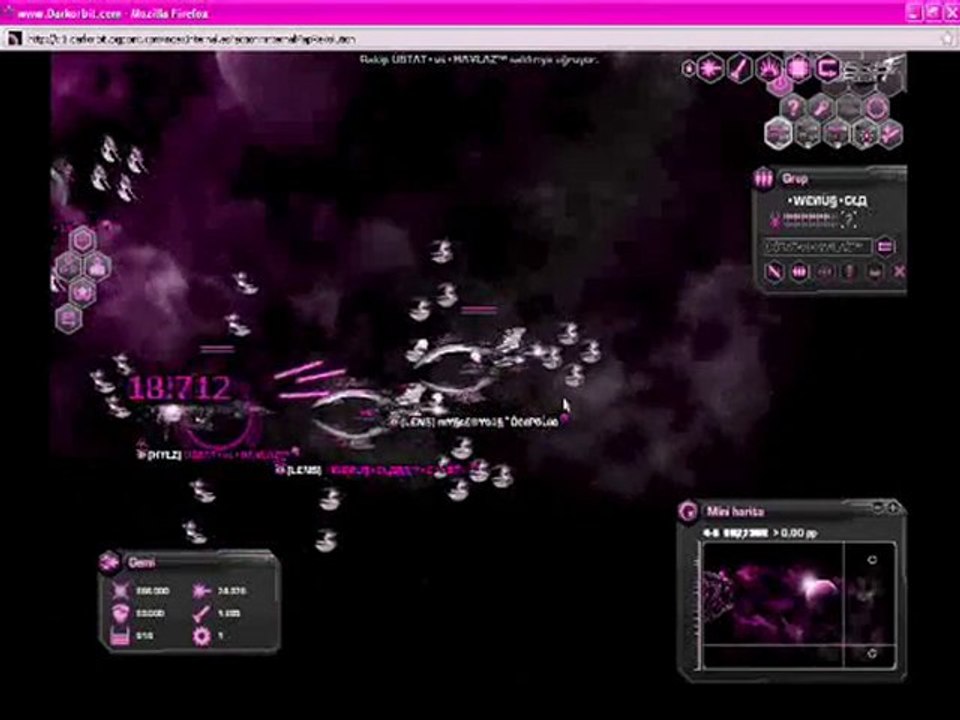The image size is (960, 720).
Task: Click the highlighted white-bordered hexagon in bottom row
Action: (779, 133)
